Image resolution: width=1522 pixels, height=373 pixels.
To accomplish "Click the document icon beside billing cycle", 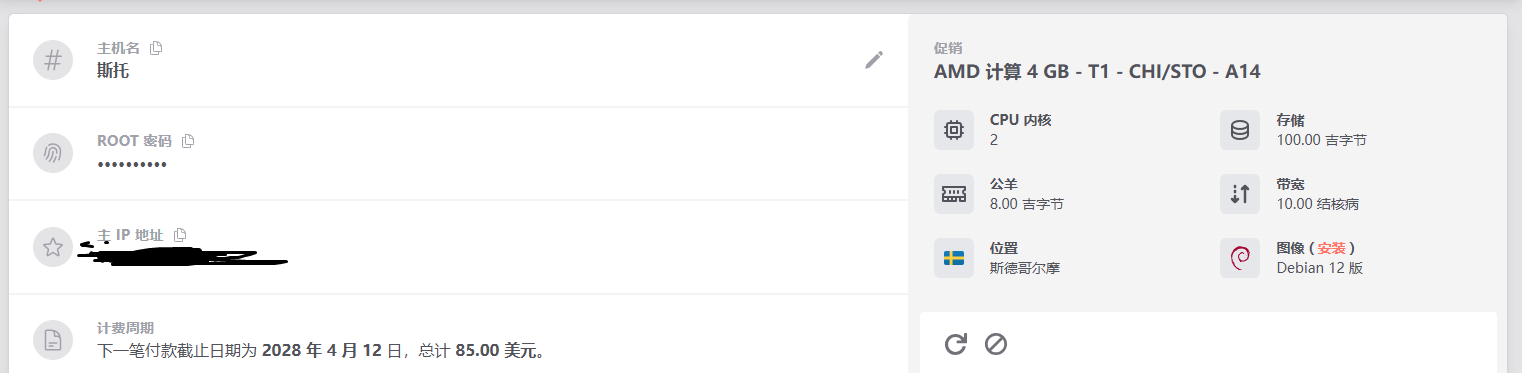I will pos(53,340).
